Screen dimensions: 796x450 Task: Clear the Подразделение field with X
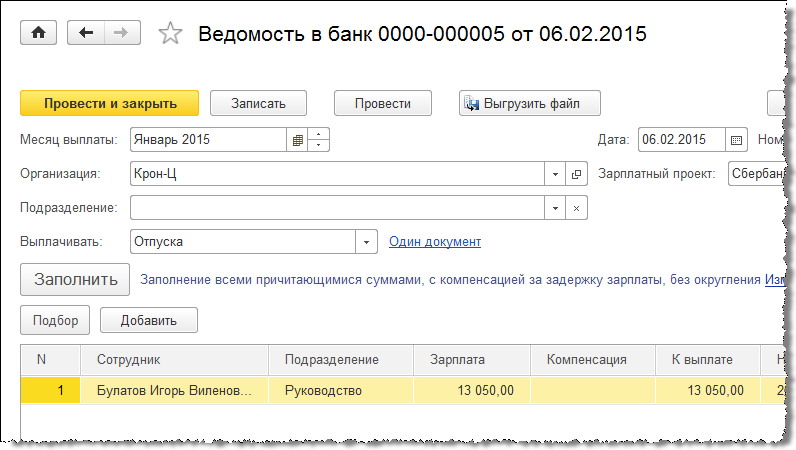[576, 208]
